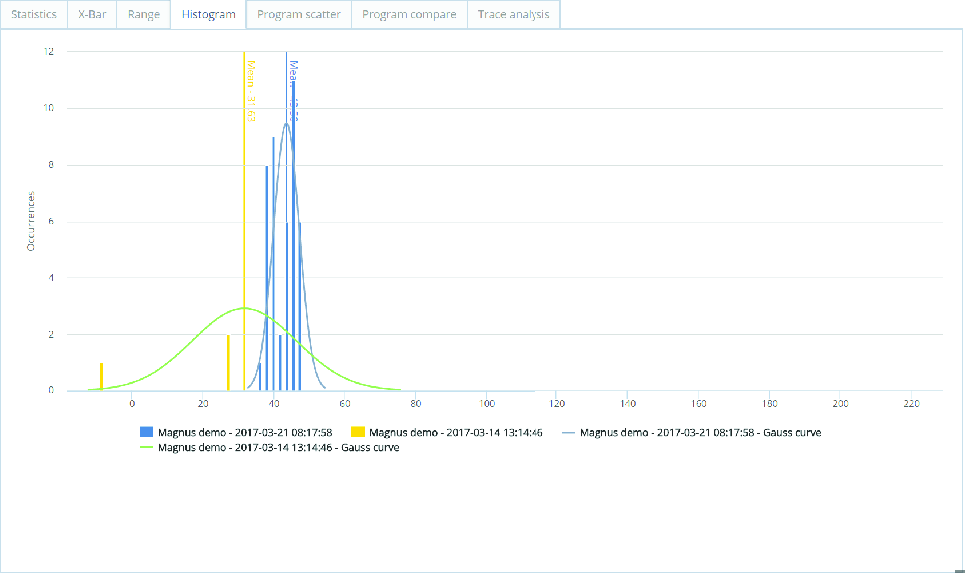Click the Occurrences axis title
965x573 pixels.
[x=31, y=221]
